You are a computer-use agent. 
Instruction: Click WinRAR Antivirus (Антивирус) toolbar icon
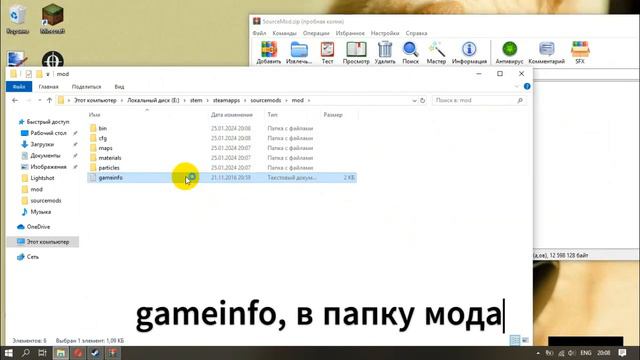click(509, 53)
